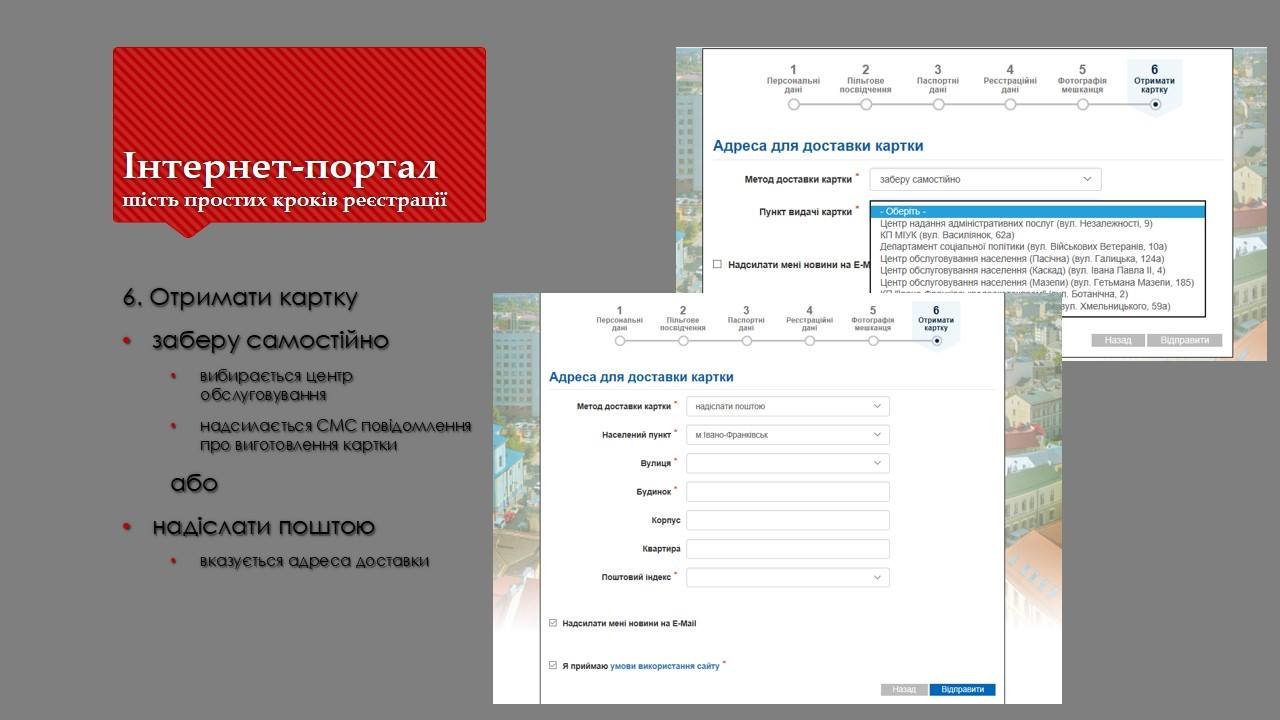
Task: Click the 'Населений пункт' field label
Action: (636, 435)
